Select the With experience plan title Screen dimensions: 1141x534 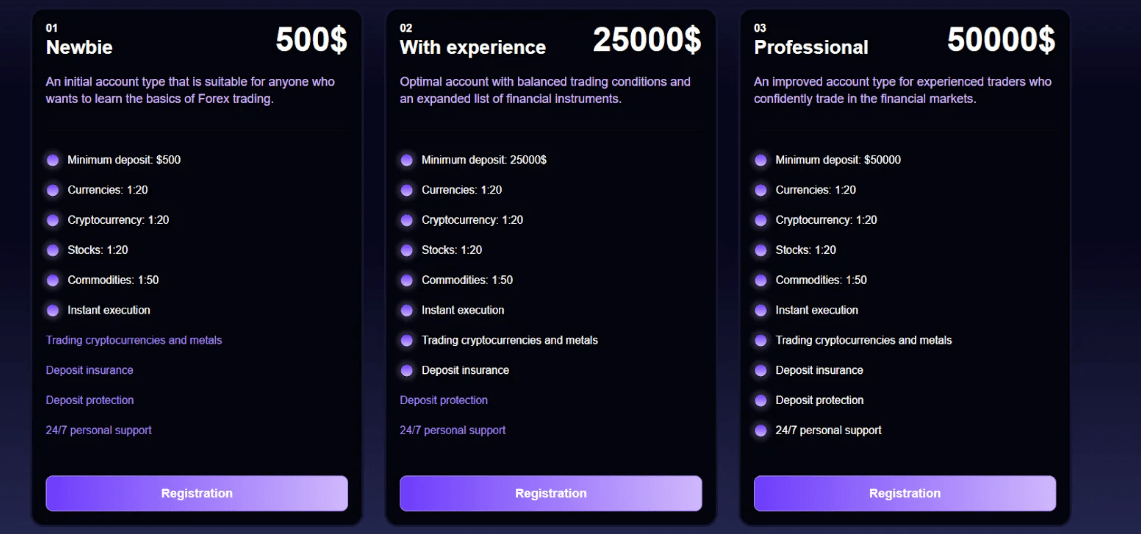coord(472,47)
